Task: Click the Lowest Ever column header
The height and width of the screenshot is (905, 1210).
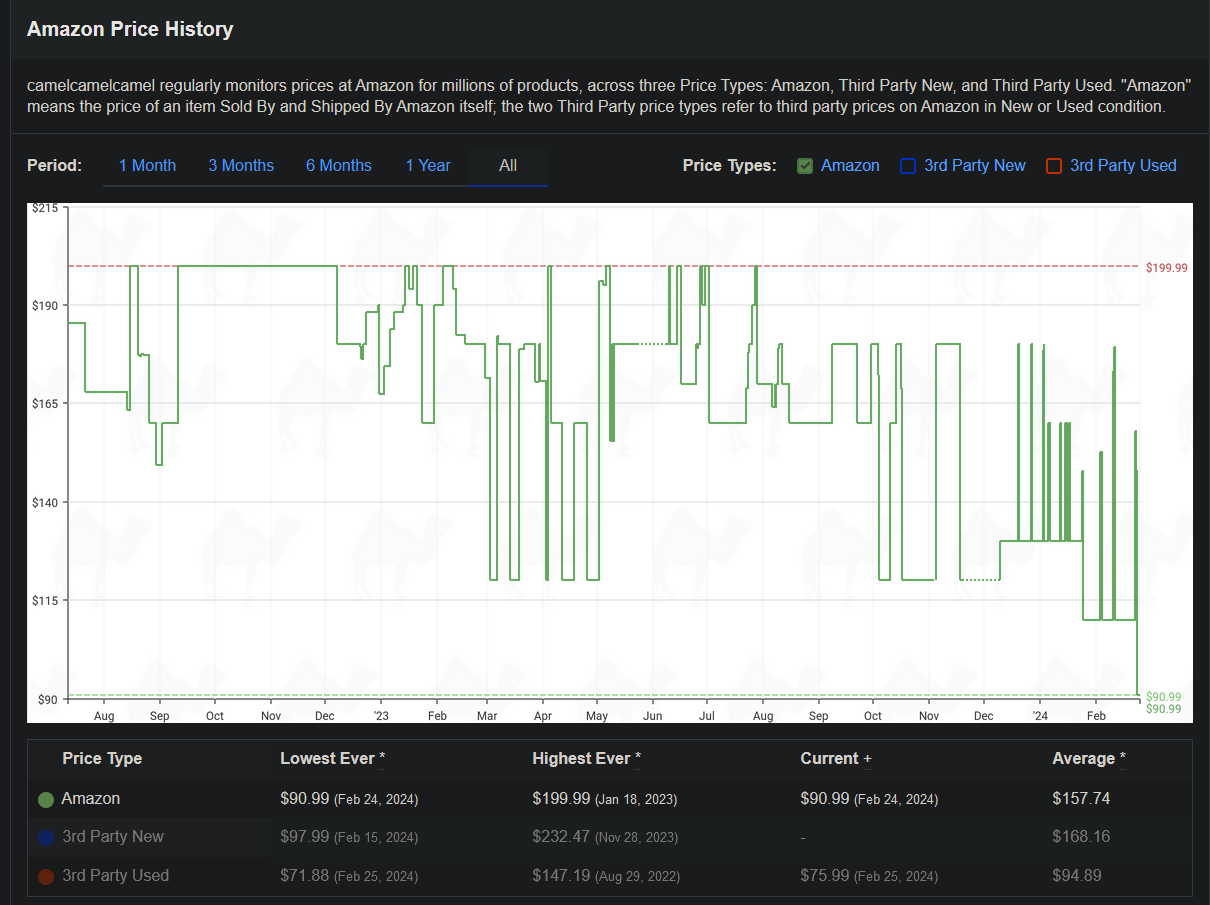Action: [333, 759]
